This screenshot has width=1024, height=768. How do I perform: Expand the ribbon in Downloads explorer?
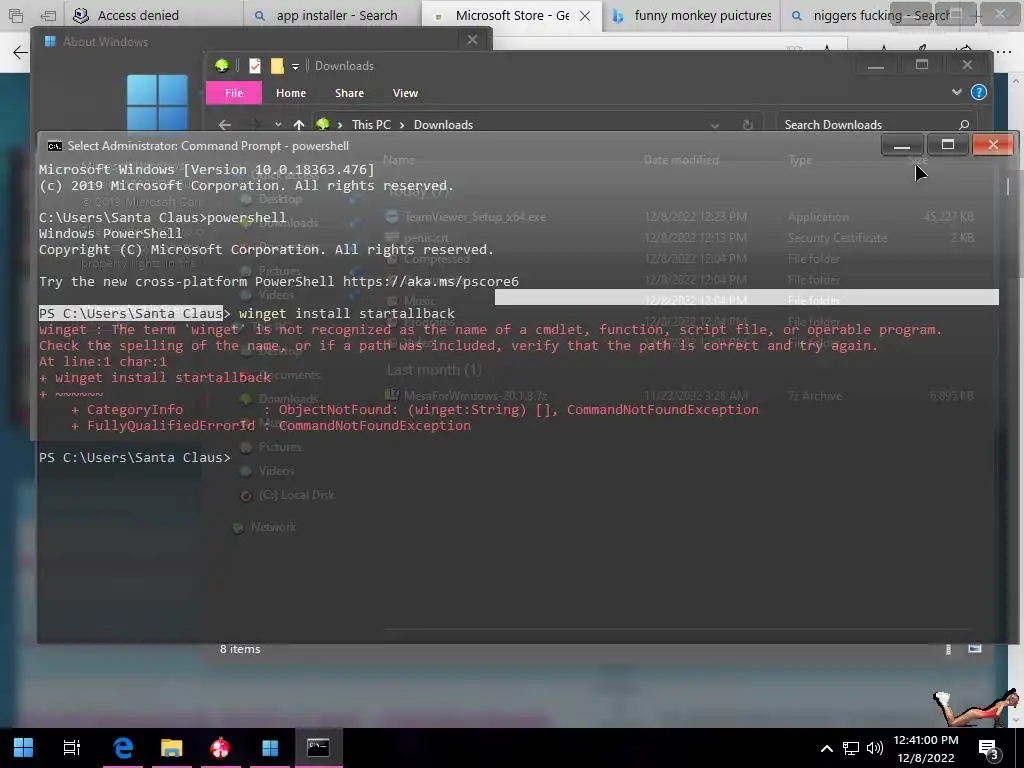coord(957,92)
